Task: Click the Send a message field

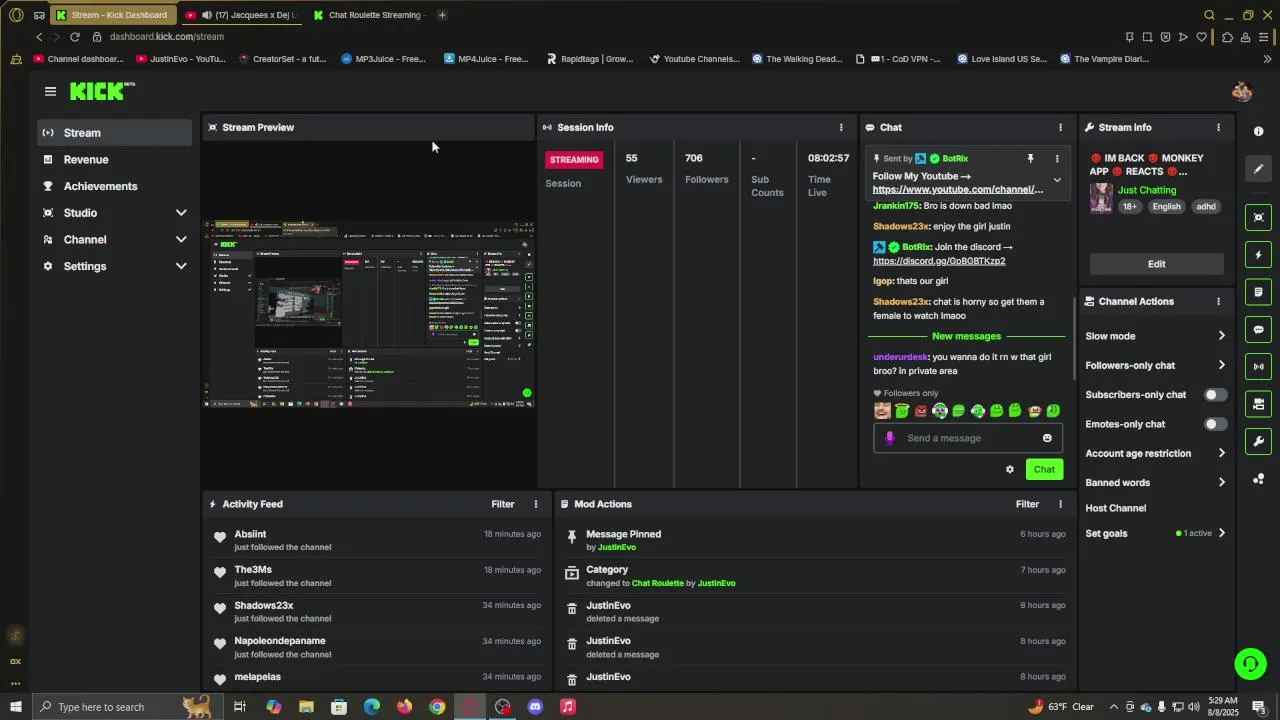Action: [968, 438]
